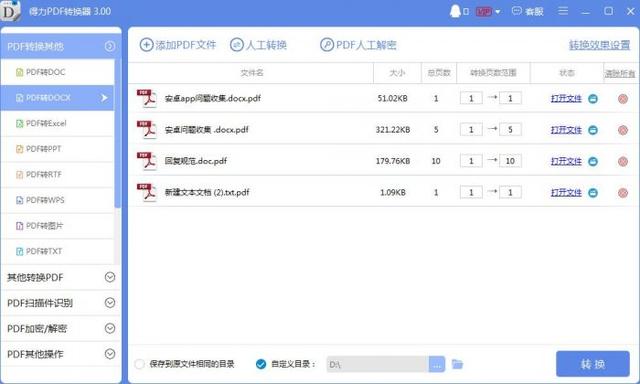Select save to original file directory radio
Screen dimensions: 640x384
140,364
